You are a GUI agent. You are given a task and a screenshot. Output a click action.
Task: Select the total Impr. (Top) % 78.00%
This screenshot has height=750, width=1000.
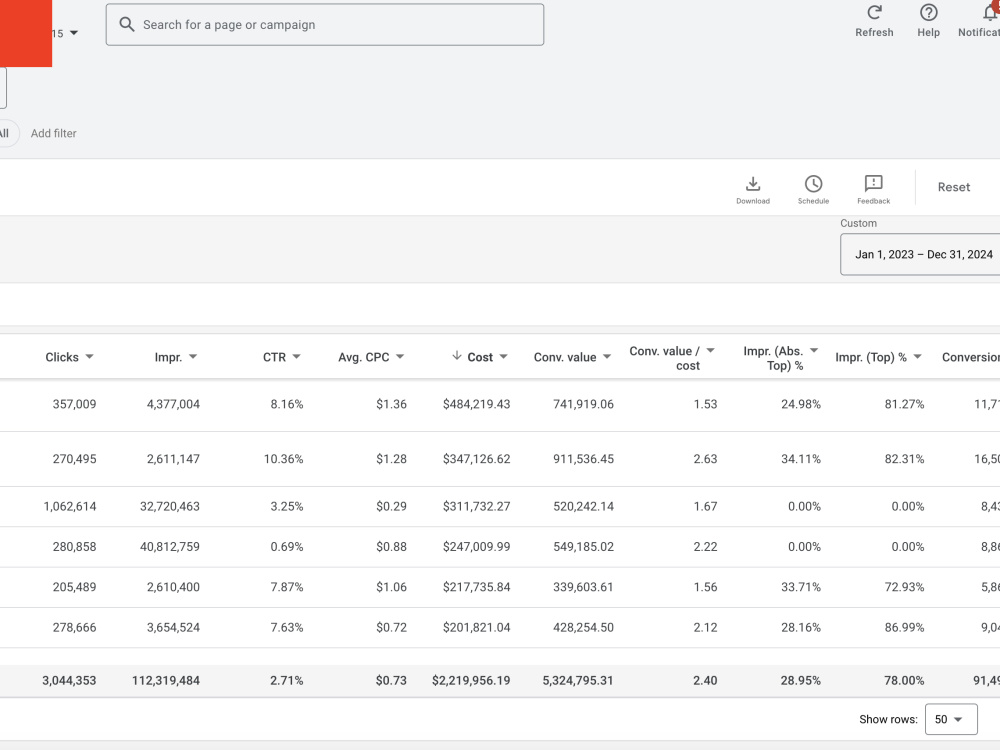point(904,680)
